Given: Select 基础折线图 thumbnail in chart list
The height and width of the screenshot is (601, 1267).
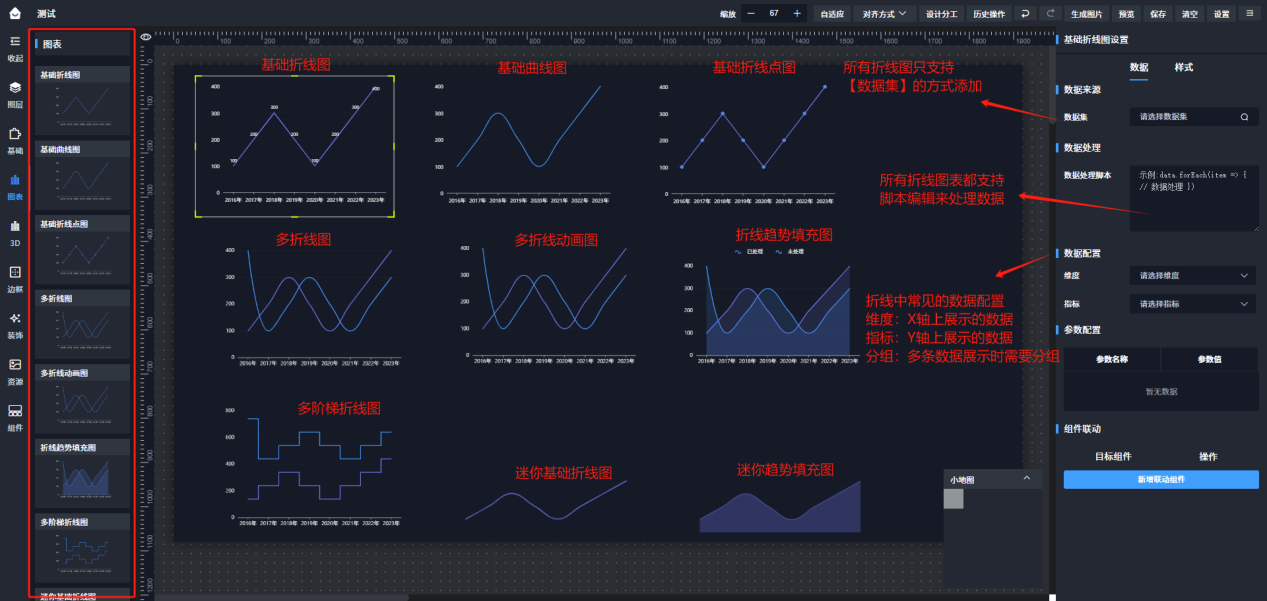Looking at the screenshot, I should click(82, 103).
